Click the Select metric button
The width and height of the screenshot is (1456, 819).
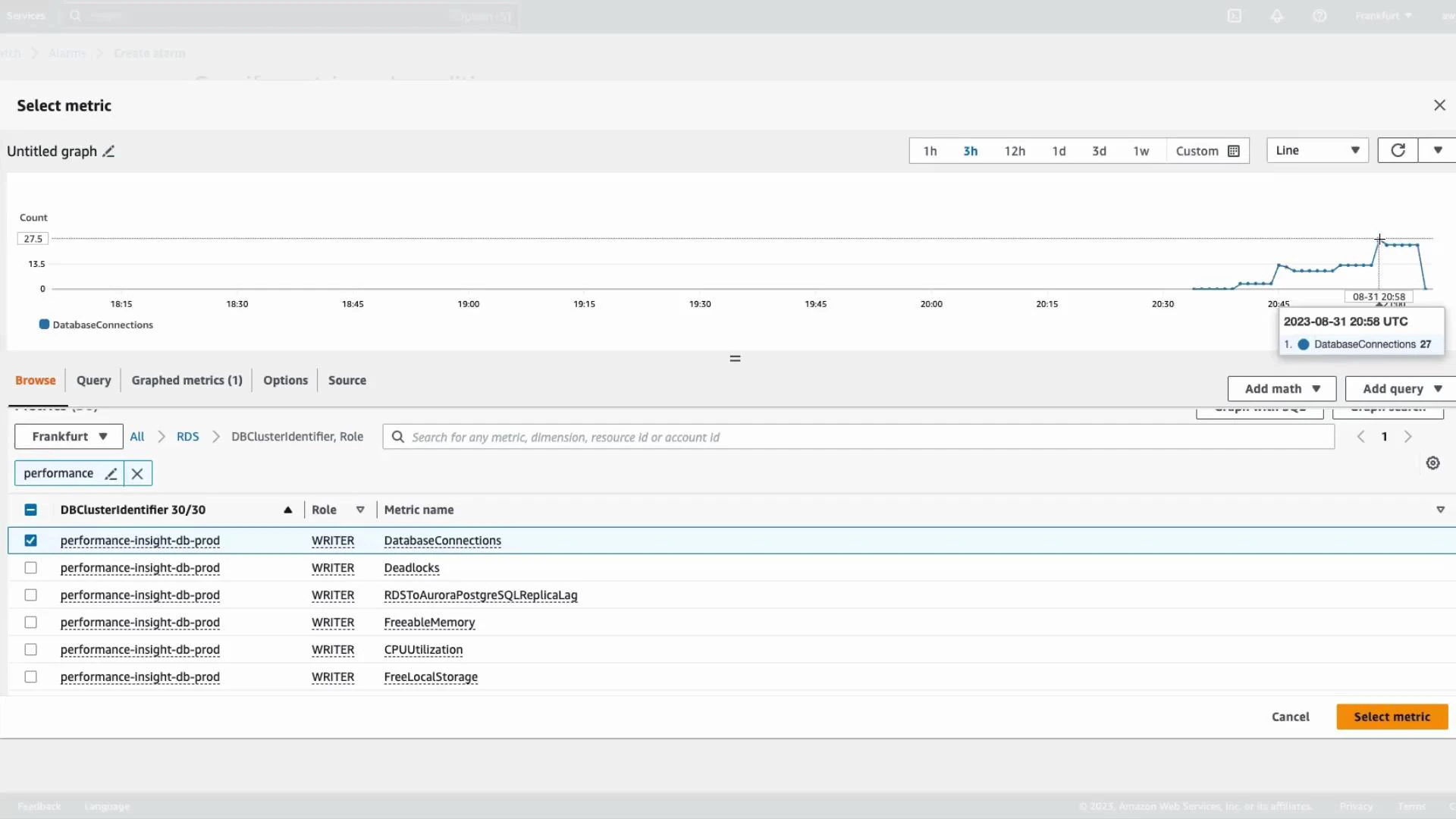click(1392, 716)
